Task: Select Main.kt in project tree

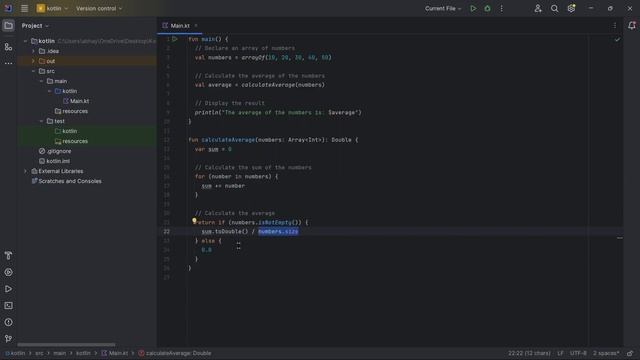Action: (x=76, y=101)
